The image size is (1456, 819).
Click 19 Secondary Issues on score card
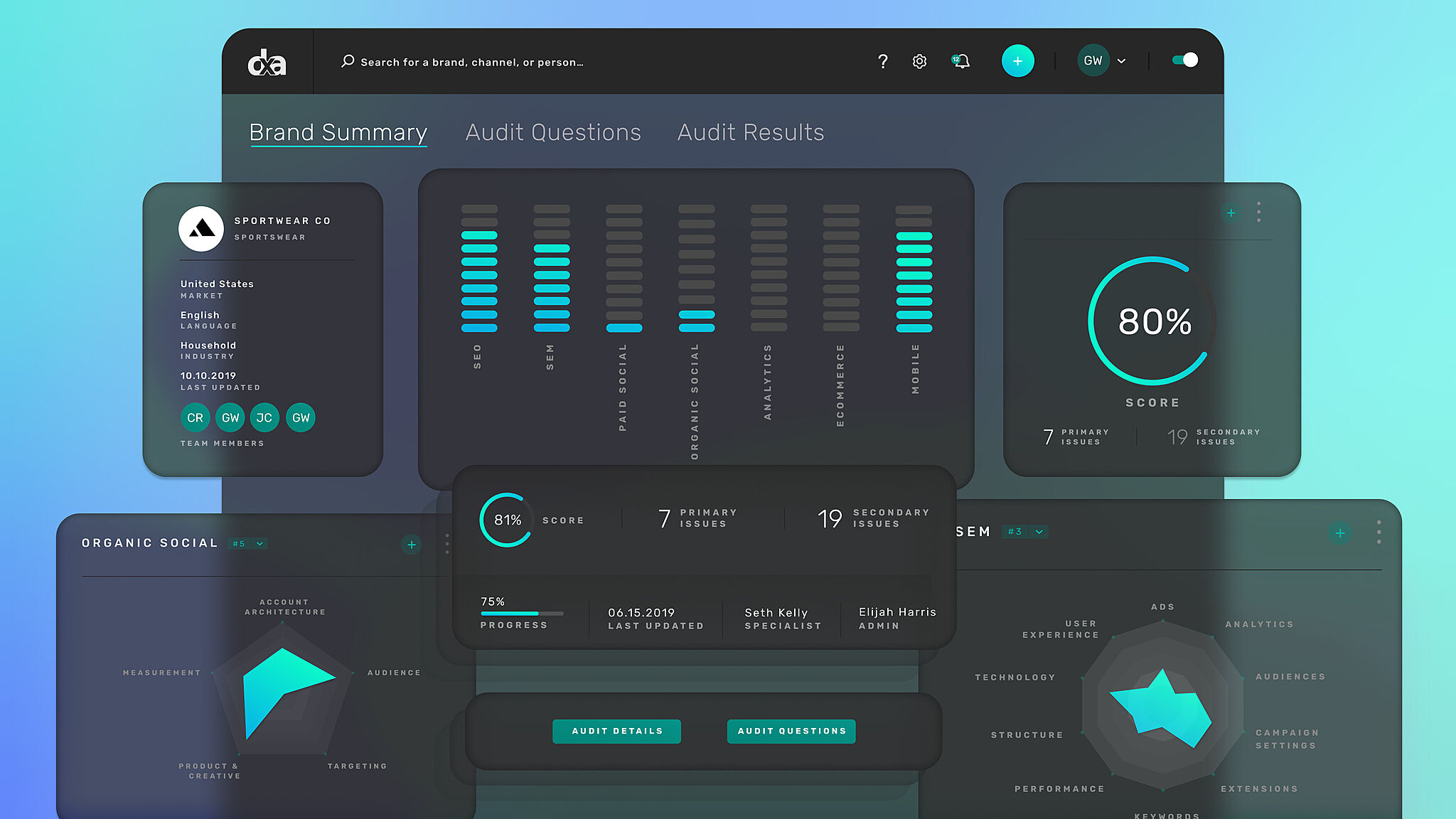[x=1214, y=437]
